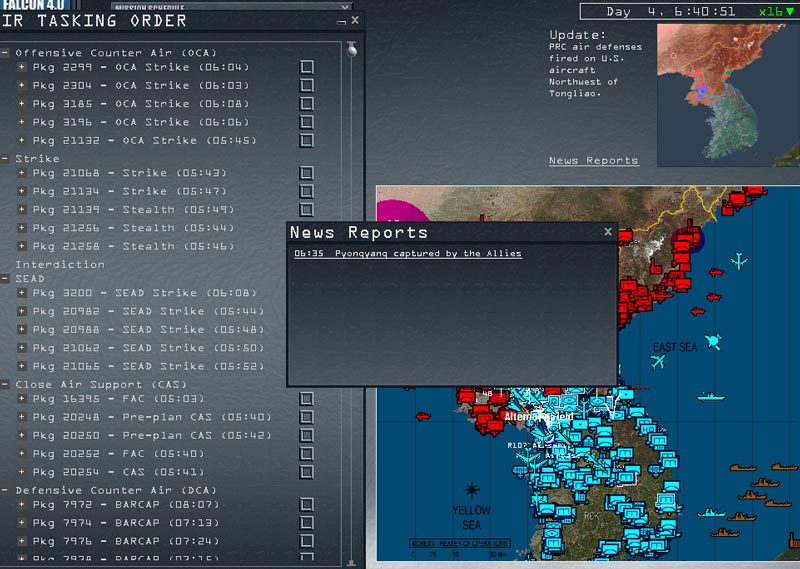Select Pkg 3196 OCA Strike row
Viewport: 800px width, 569px height.
tap(140, 122)
